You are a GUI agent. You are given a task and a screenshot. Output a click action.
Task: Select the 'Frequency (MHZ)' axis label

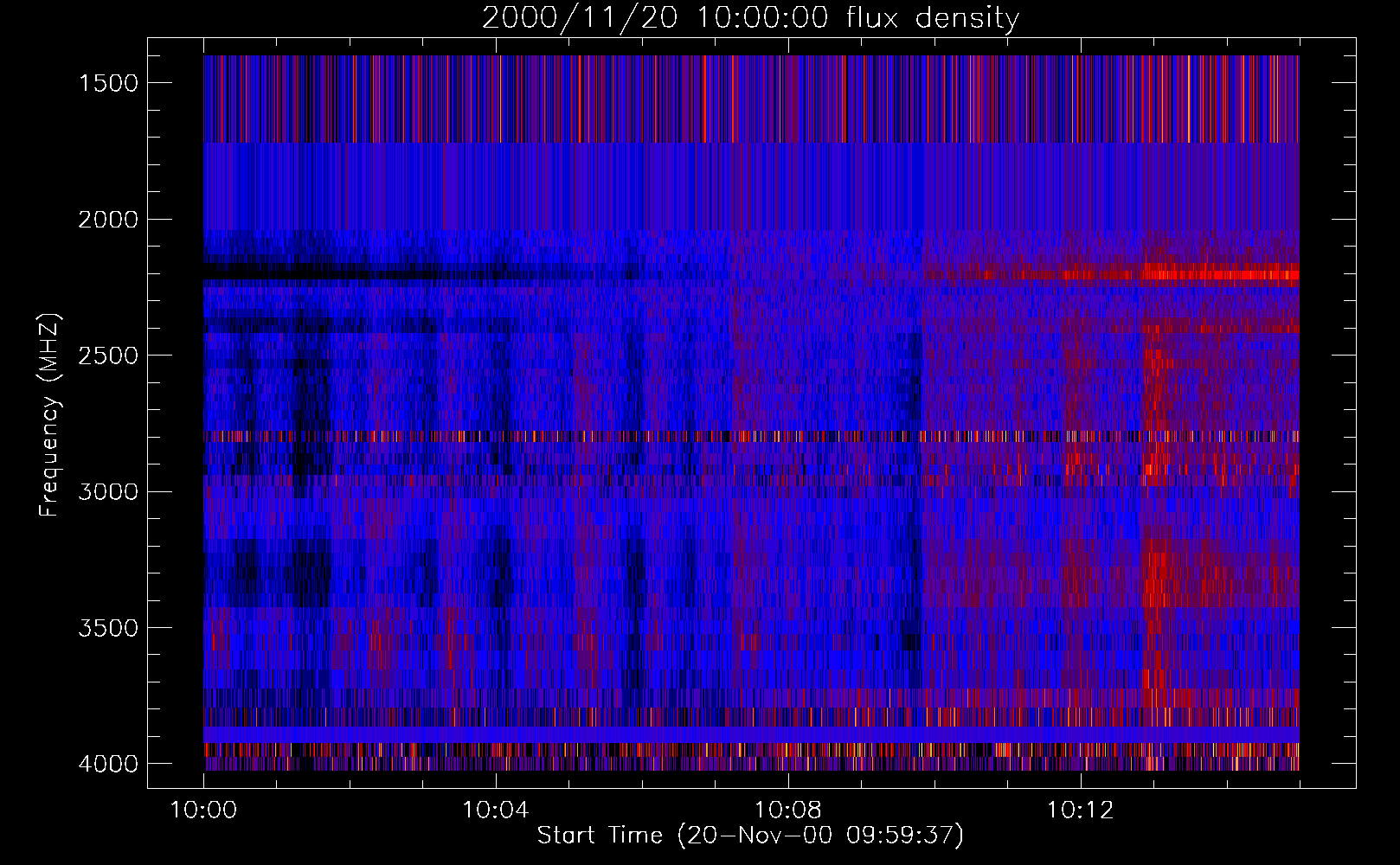[50, 416]
